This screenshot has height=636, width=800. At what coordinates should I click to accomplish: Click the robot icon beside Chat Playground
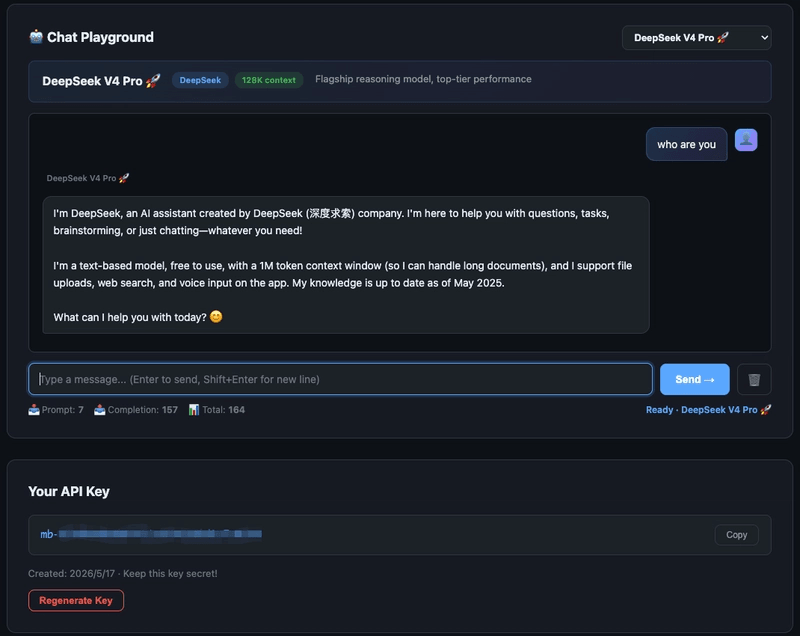coord(36,37)
